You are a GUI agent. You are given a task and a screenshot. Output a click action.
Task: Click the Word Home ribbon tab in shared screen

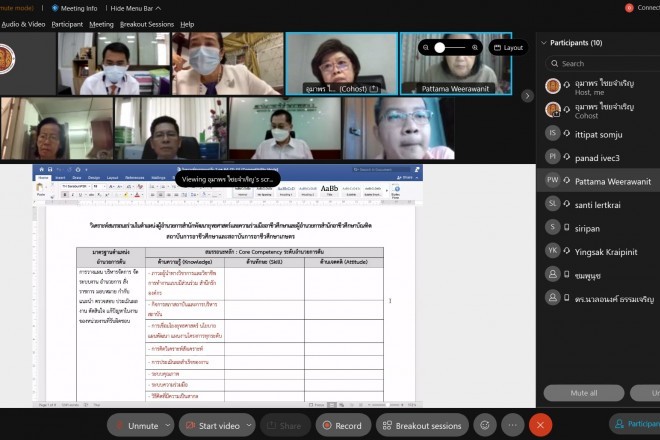tap(43, 178)
